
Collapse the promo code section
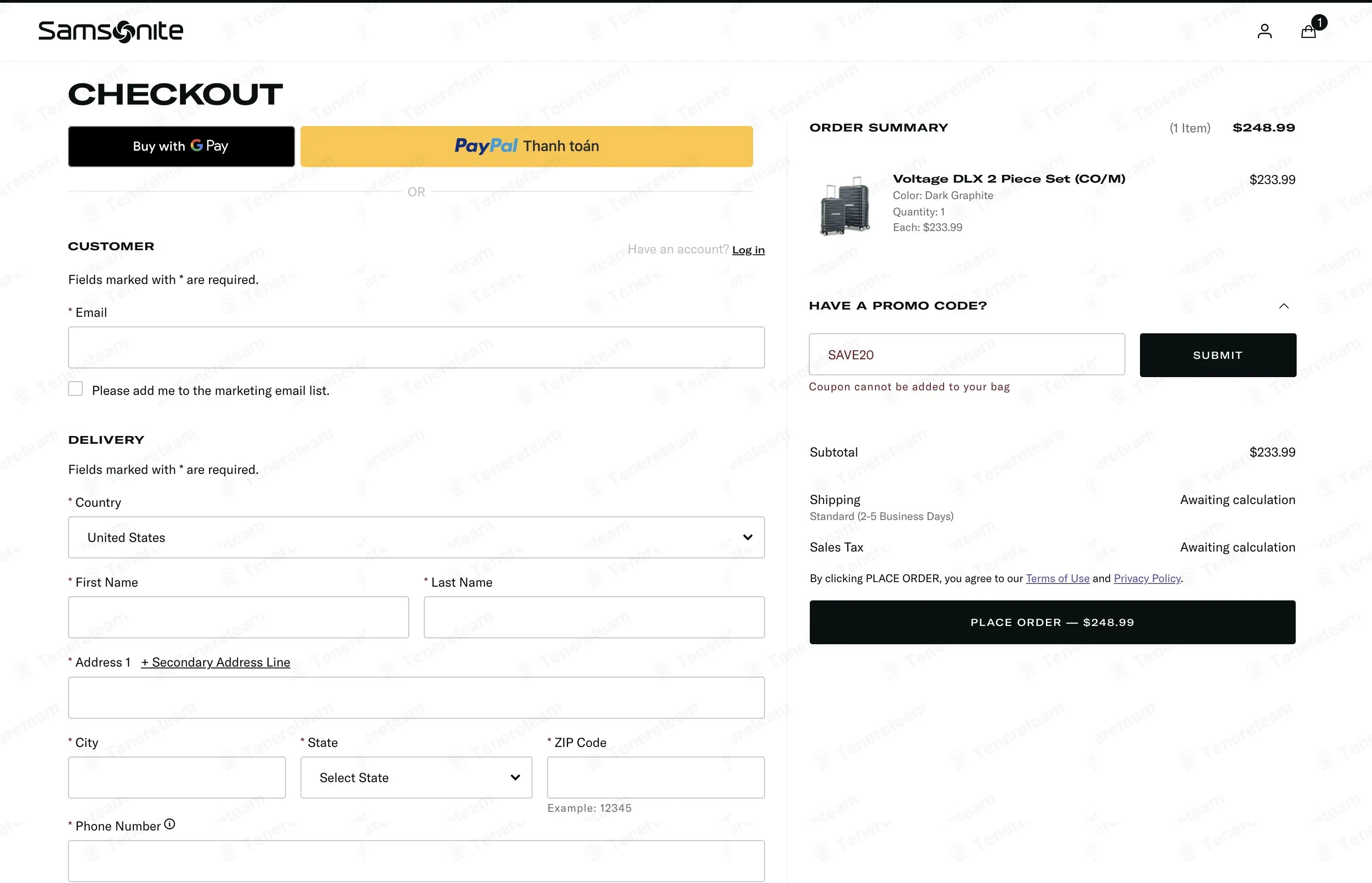[1284, 305]
